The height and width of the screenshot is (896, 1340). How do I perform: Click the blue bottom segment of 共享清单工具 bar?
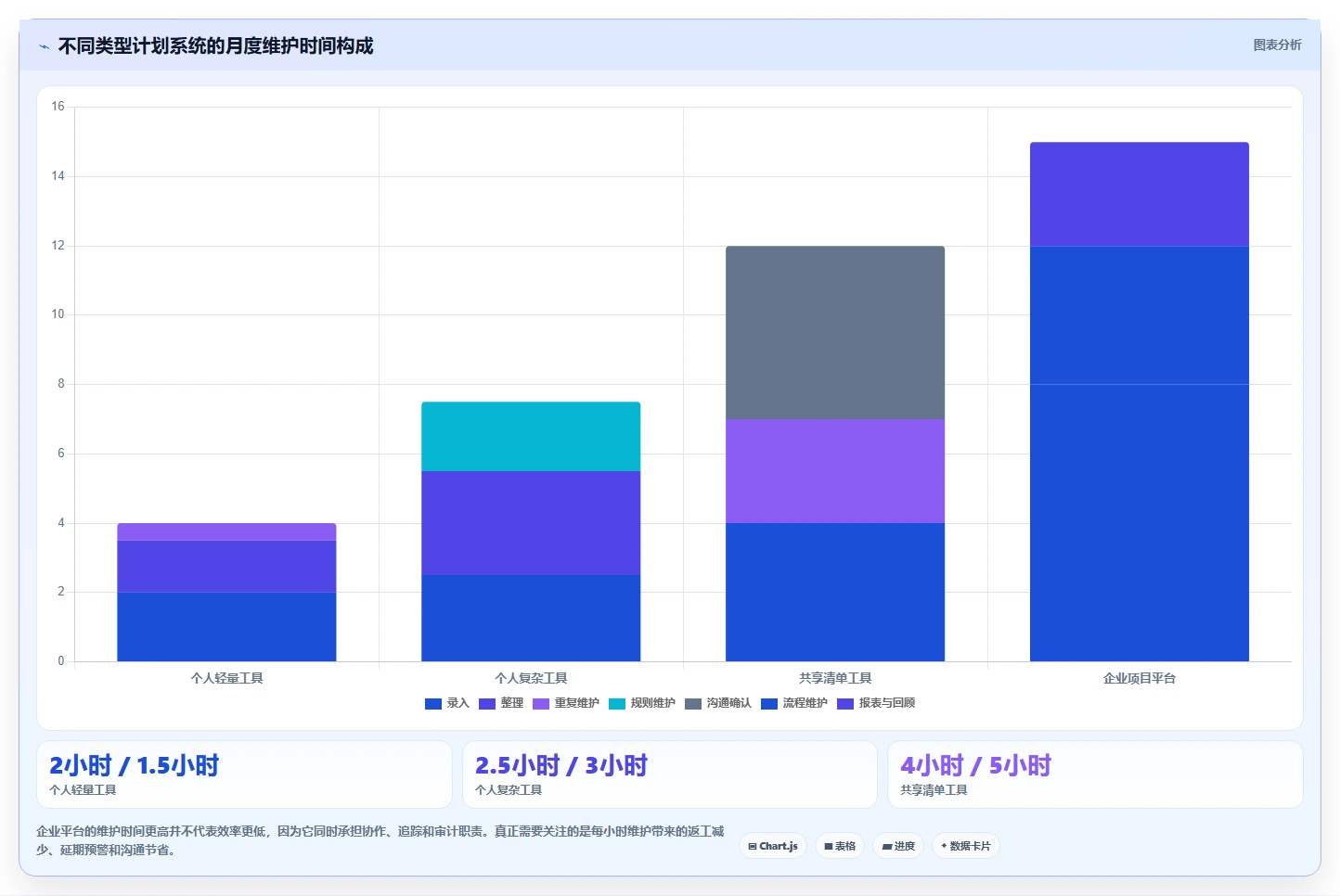pos(835,593)
